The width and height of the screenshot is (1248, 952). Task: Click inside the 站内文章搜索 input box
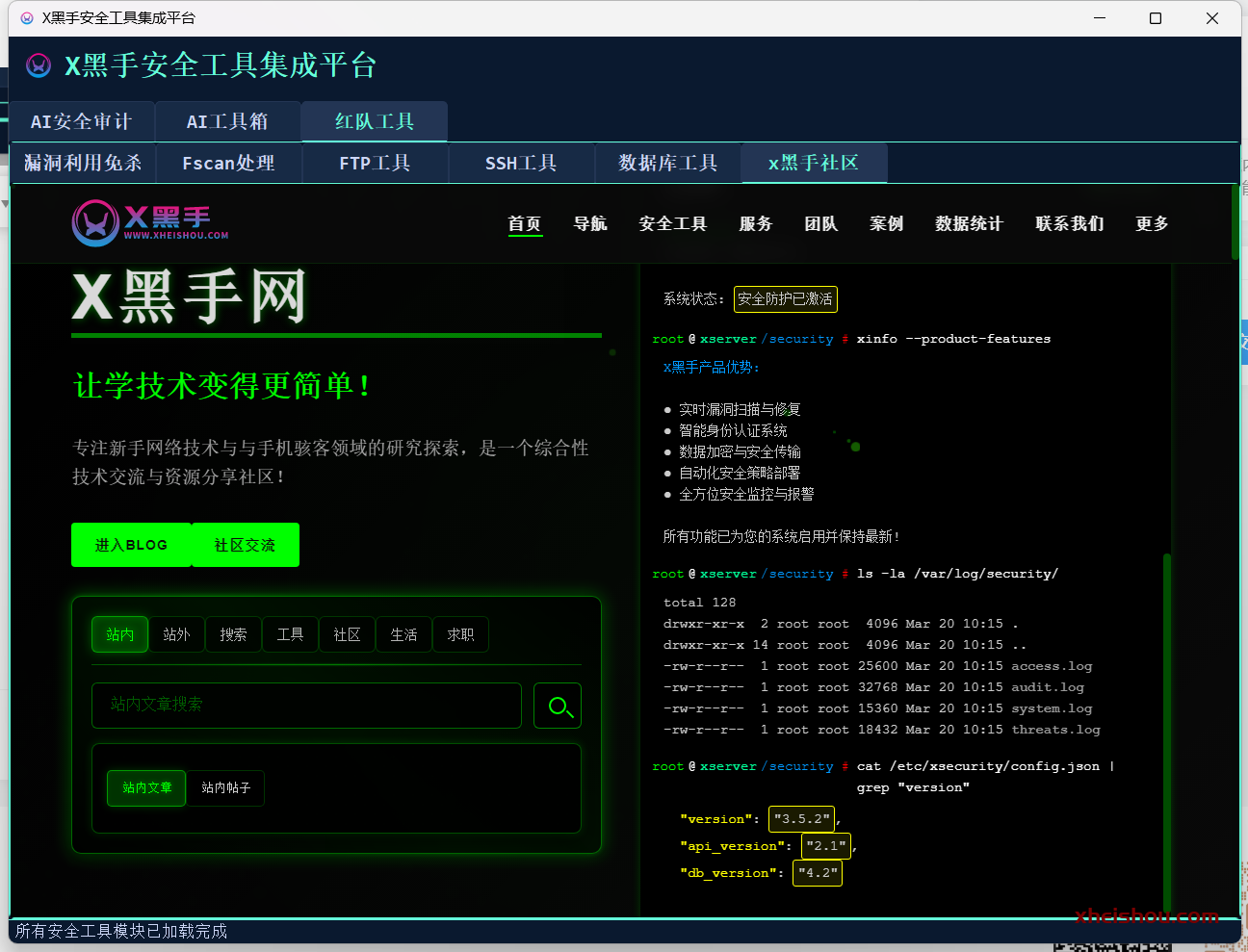(306, 706)
